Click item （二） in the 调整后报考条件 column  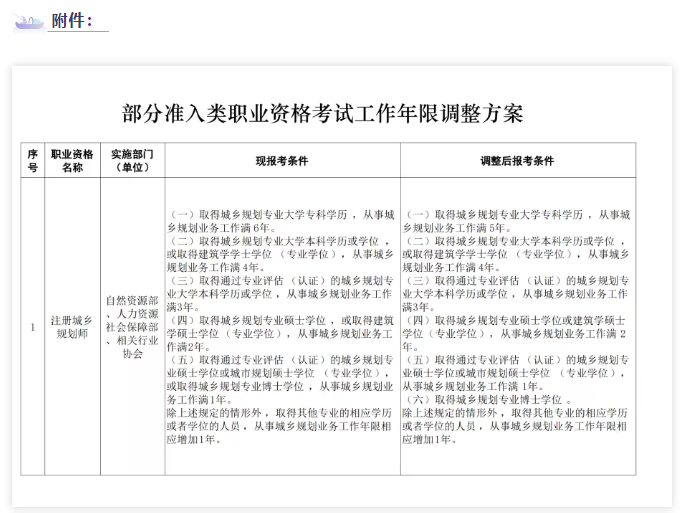click(x=516, y=254)
